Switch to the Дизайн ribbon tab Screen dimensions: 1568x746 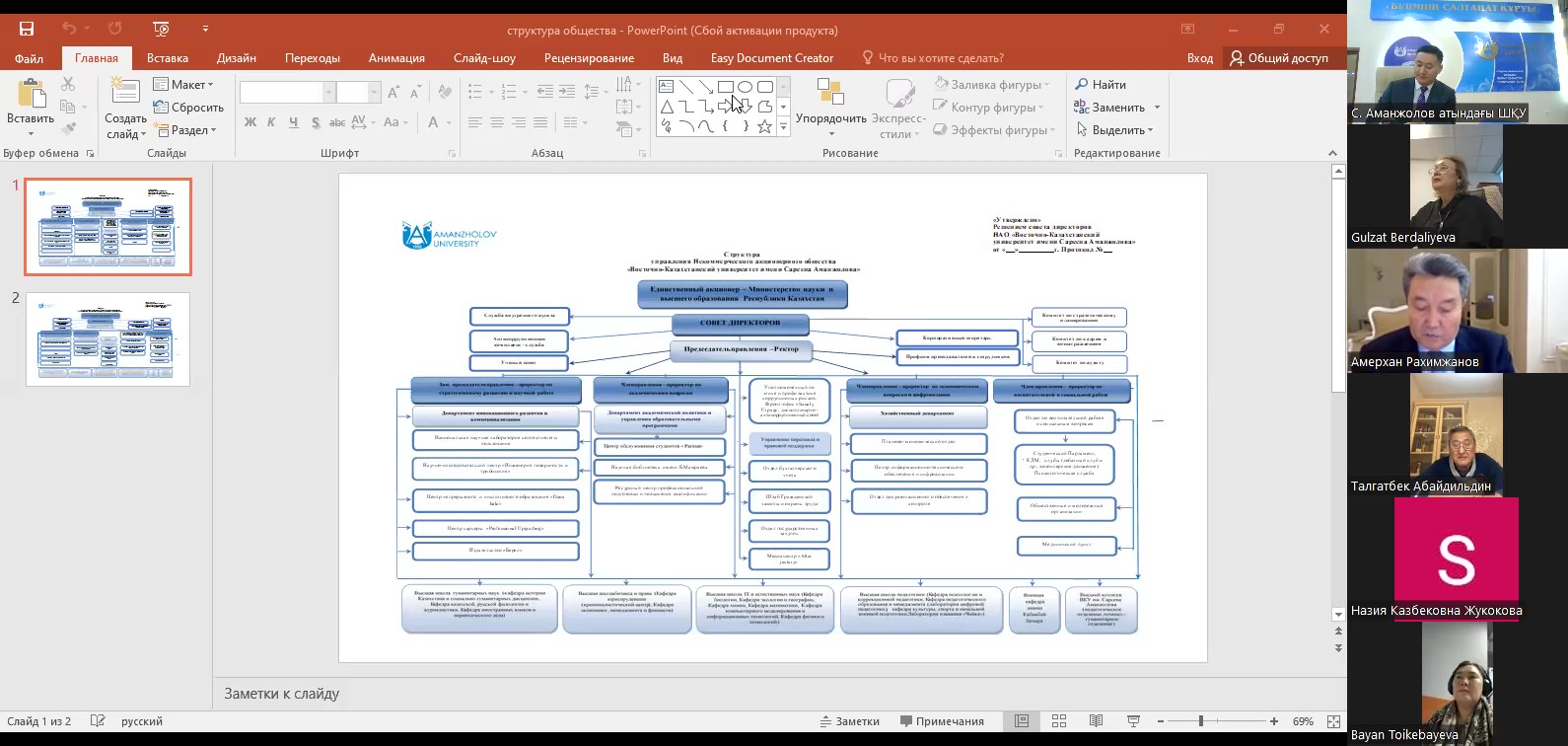click(237, 58)
